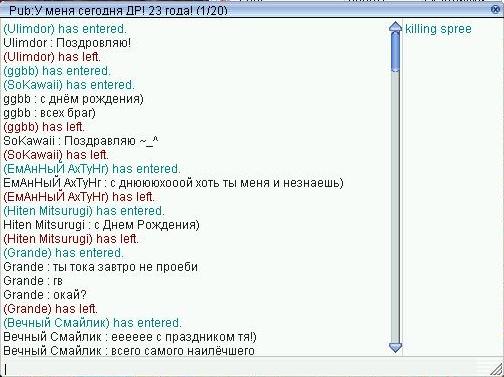Click the message starting "ЕмАнНыЙ АхТуНг : с днюююхооой"
This screenshot has height=377, width=504.
coord(173,183)
